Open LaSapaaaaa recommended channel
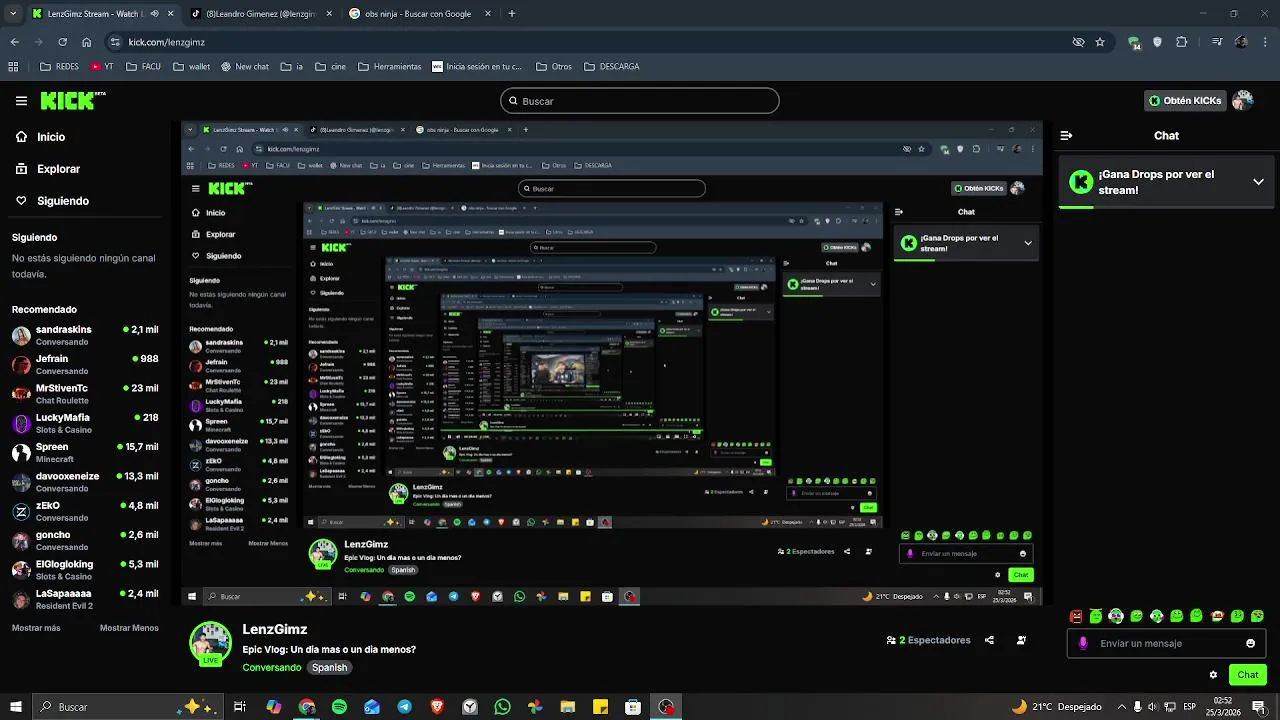The image size is (1280, 720). point(86,599)
